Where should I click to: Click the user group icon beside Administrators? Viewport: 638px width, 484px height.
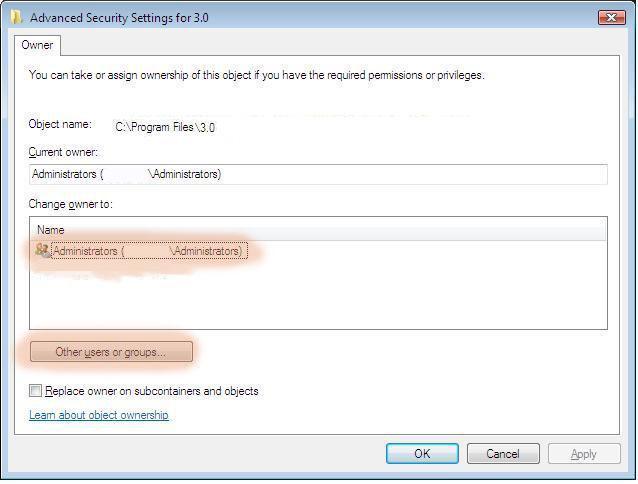pos(42,251)
